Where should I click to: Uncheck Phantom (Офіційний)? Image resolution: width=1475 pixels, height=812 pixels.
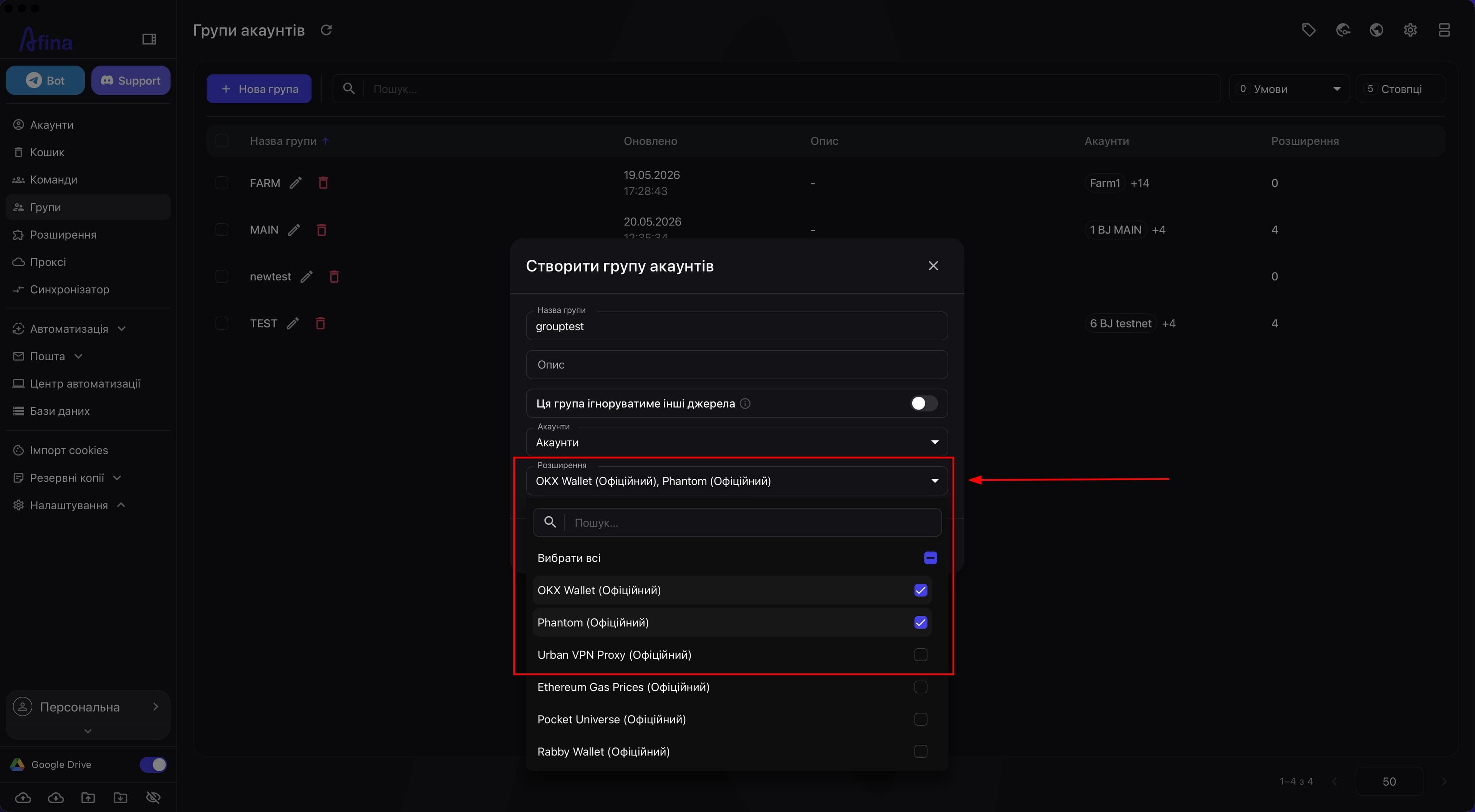[921, 623]
